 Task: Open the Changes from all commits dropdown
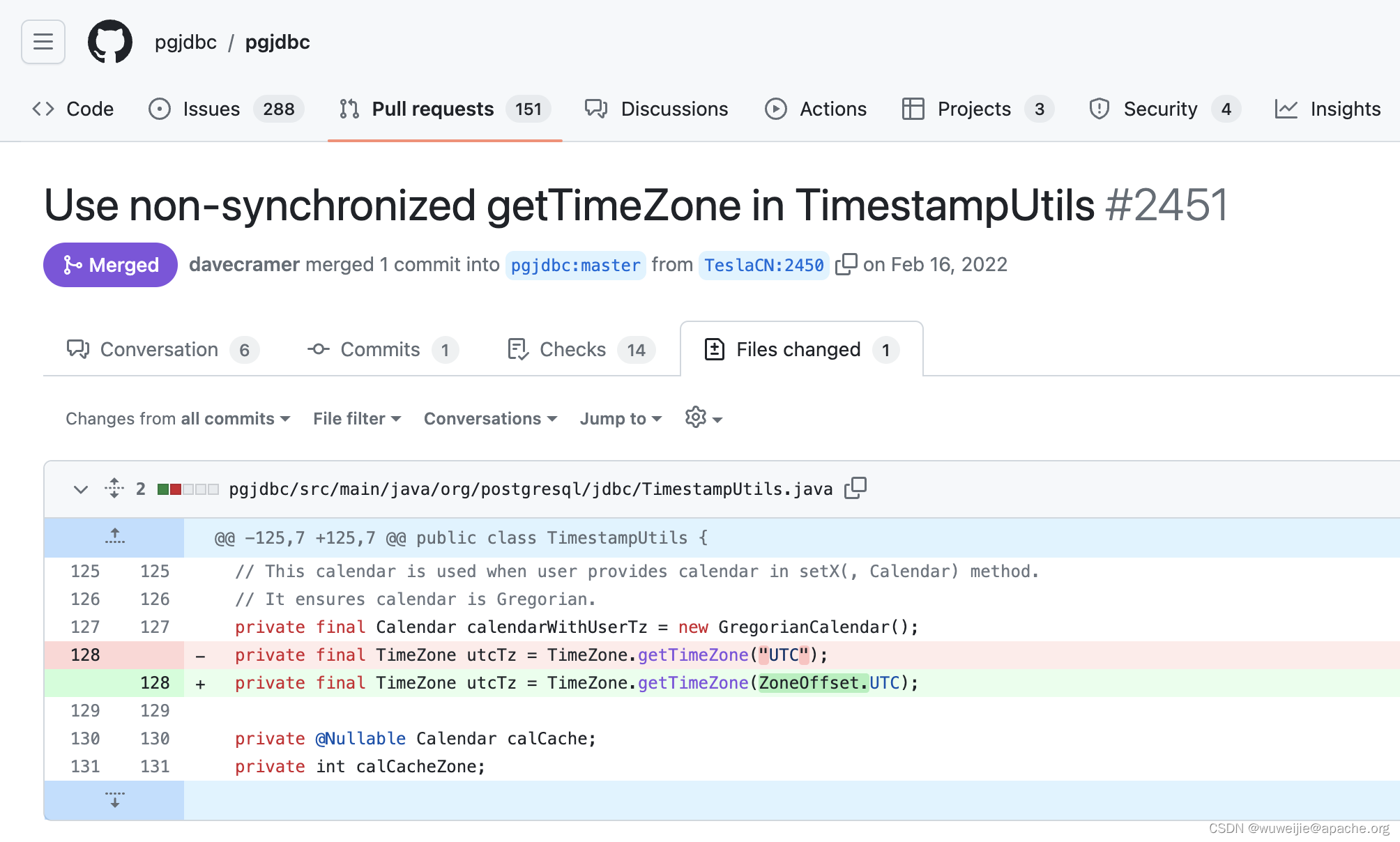(x=178, y=418)
